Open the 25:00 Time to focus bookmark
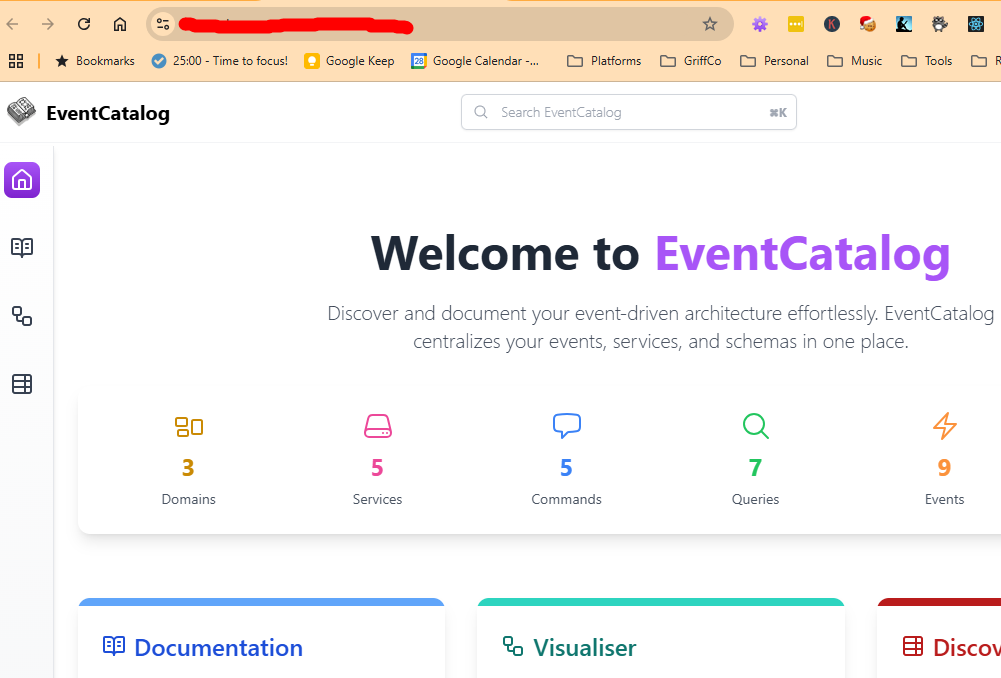Screen dimensions: 1001x678 click(x=220, y=61)
